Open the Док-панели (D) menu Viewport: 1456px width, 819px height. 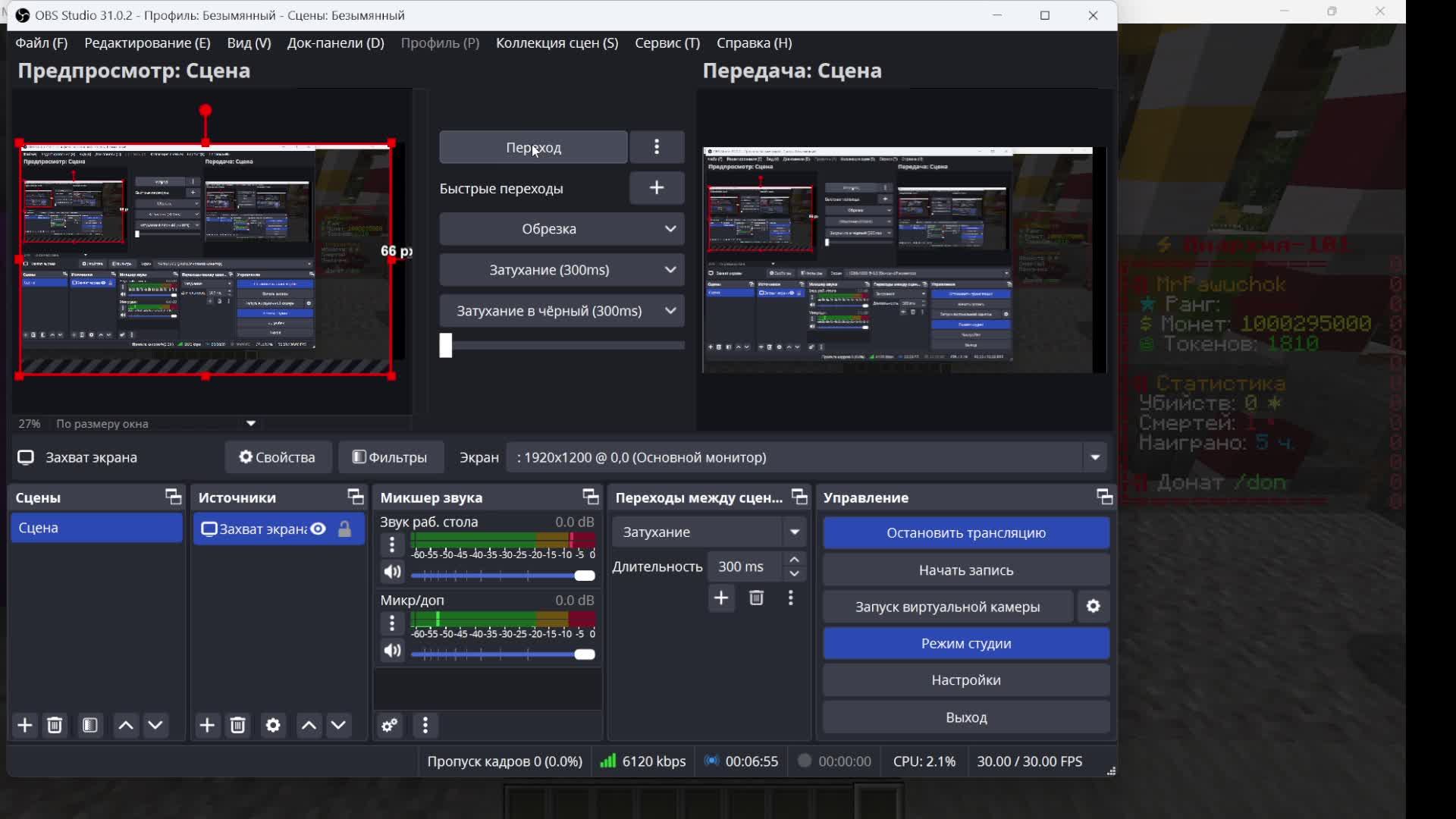[x=335, y=43]
